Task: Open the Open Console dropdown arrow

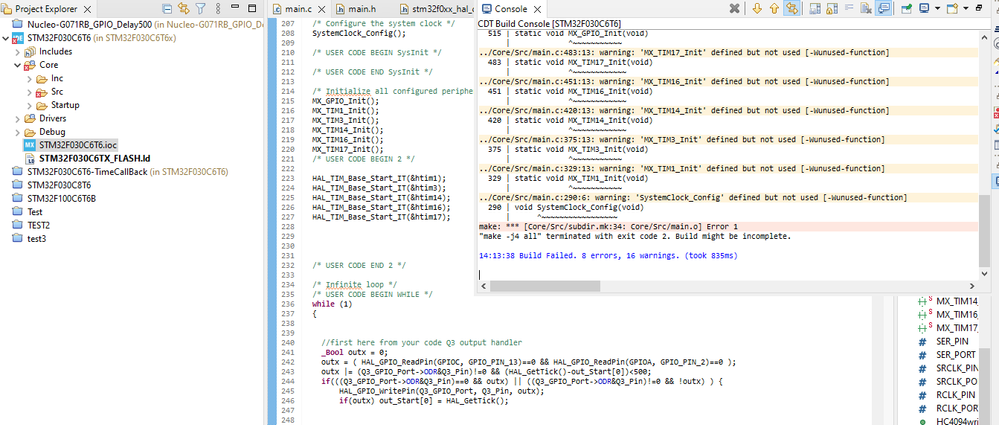Action: click(967, 8)
